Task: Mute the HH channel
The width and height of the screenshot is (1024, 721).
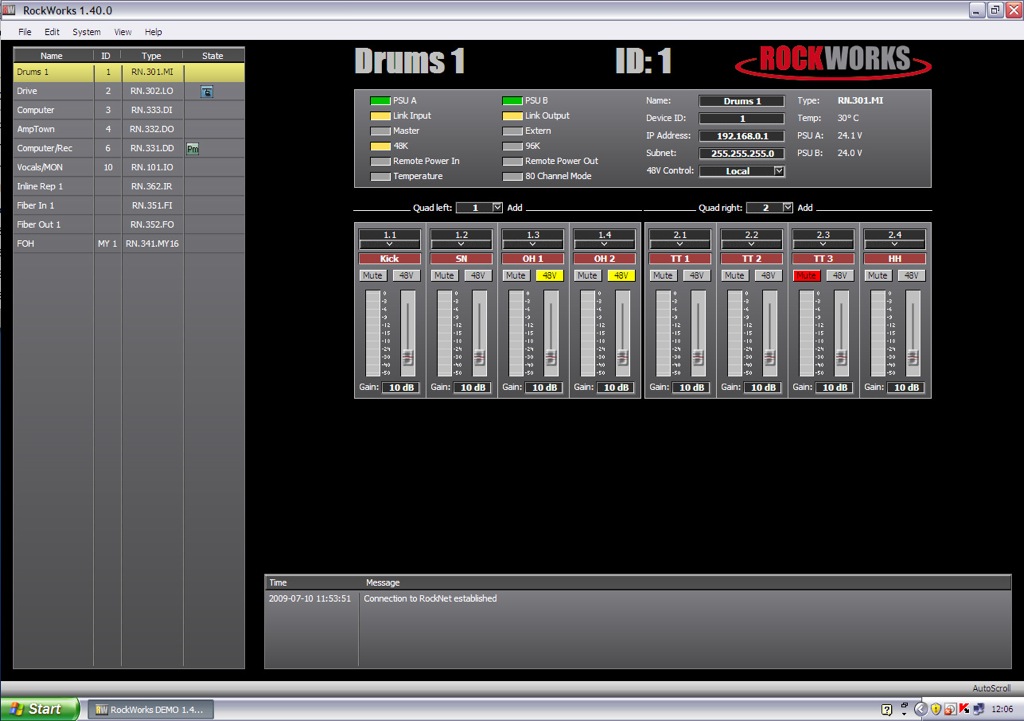Action: (x=878, y=276)
